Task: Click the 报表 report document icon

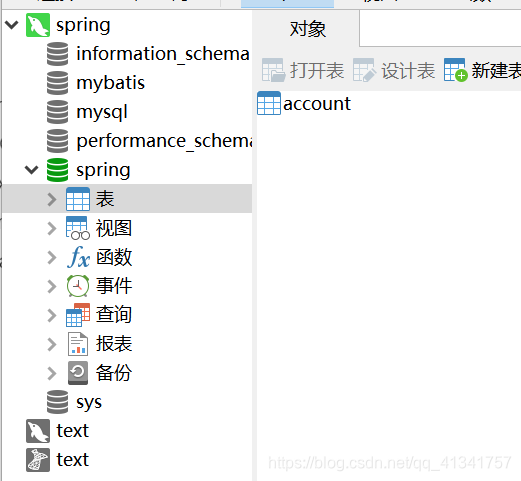Action: [x=78, y=344]
